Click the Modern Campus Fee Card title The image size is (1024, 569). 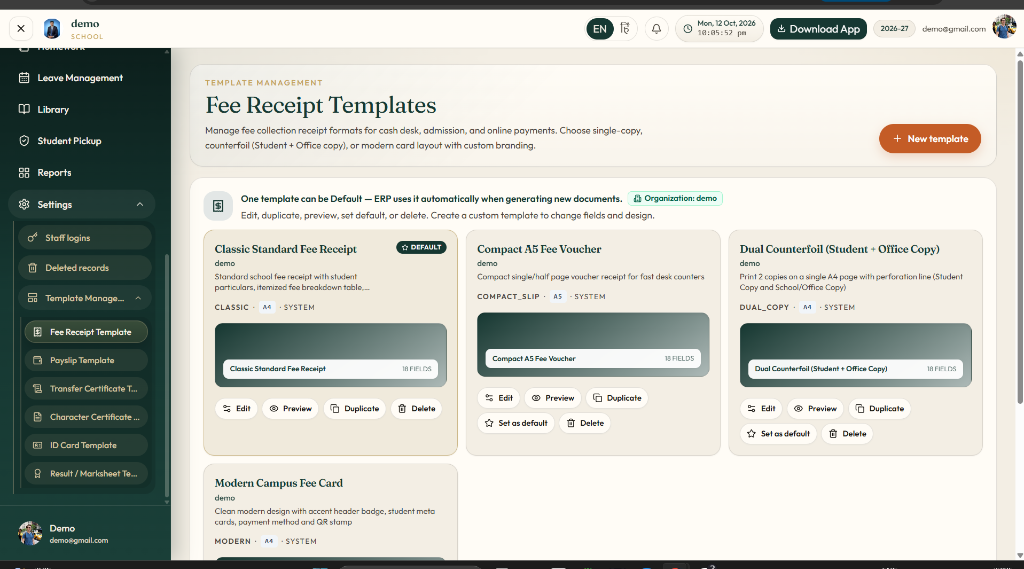279,483
